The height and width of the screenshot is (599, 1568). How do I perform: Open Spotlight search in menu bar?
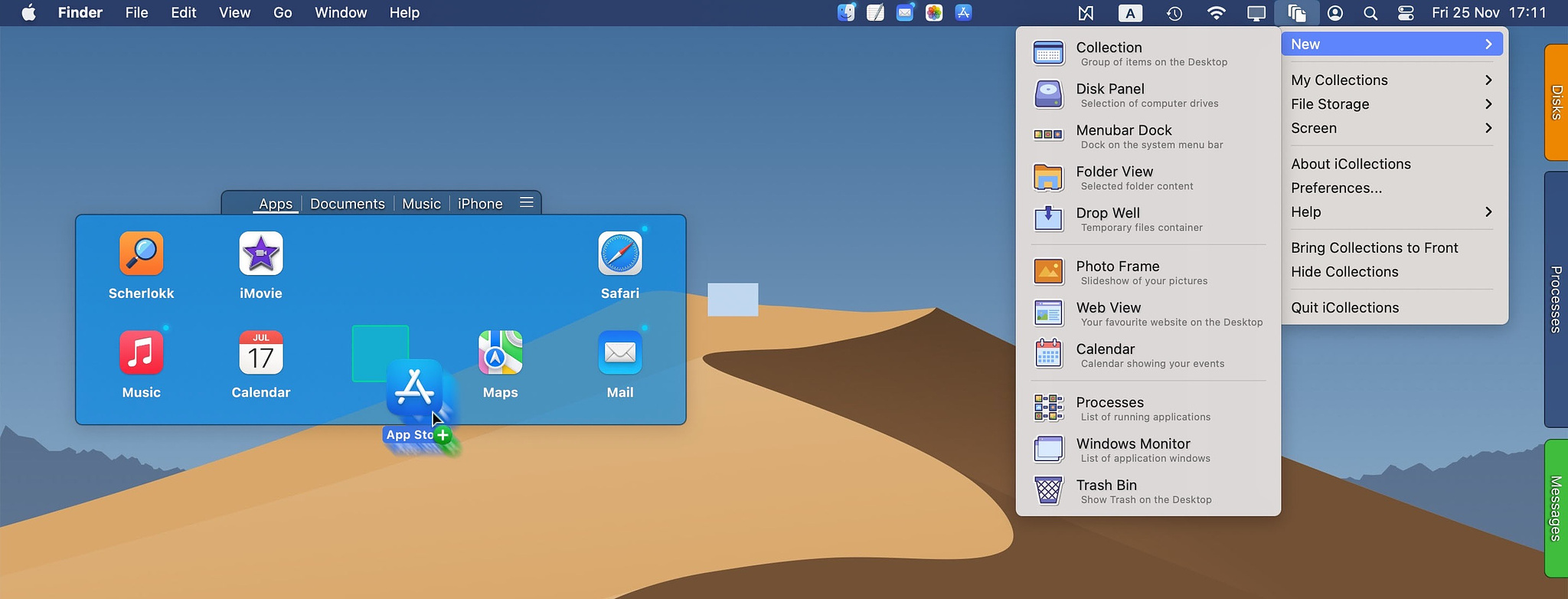point(1370,13)
